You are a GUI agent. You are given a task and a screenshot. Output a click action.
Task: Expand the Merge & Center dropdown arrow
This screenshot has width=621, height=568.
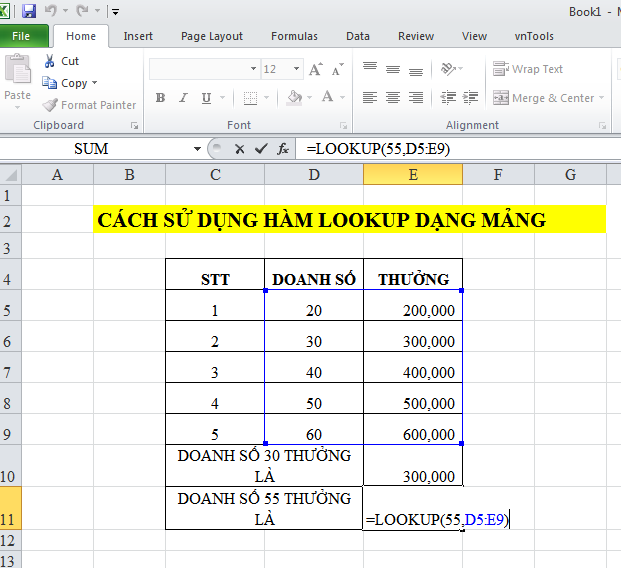pyautogui.click(x=601, y=98)
